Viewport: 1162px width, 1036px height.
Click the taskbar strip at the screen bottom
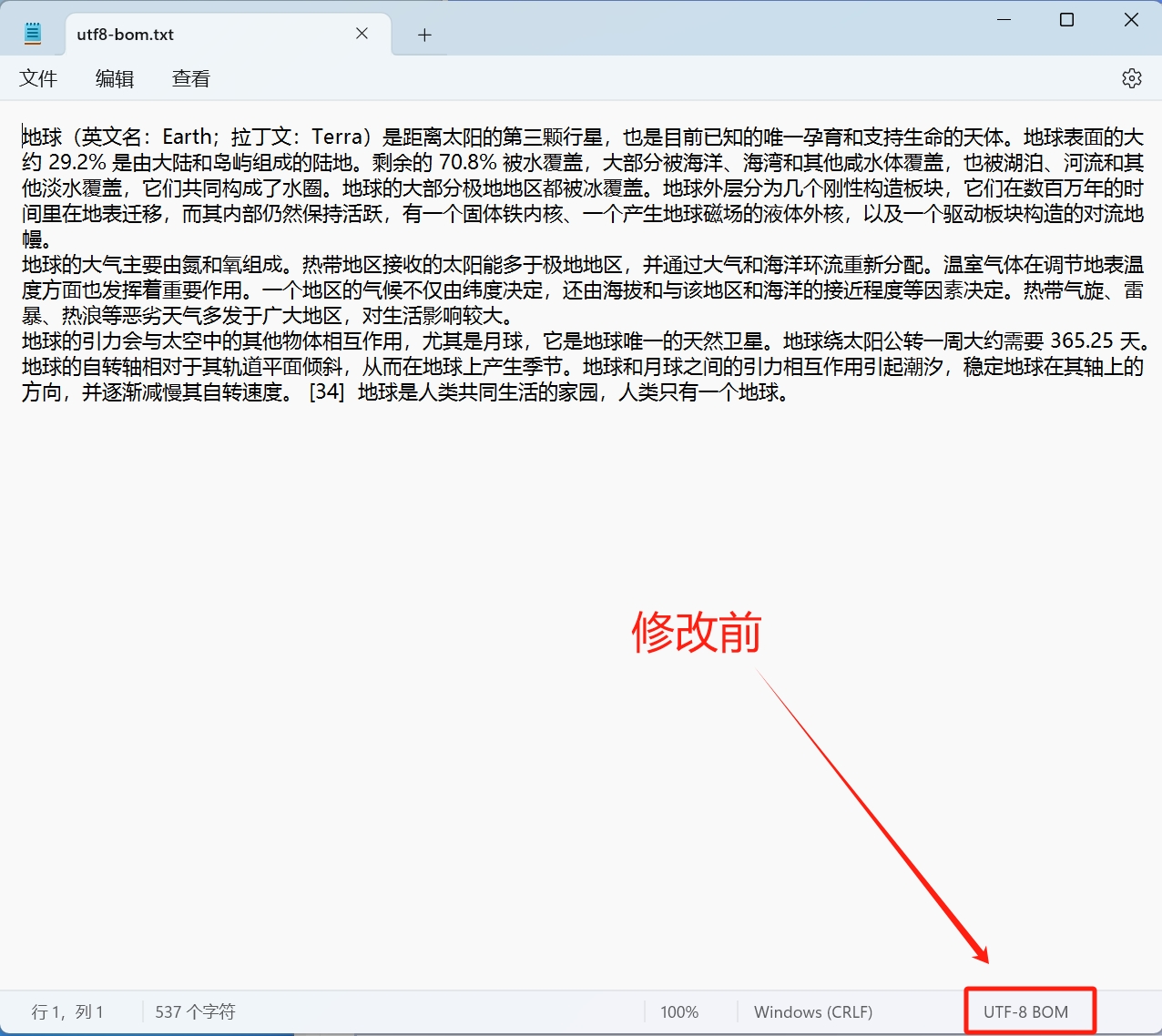click(581, 1032)
